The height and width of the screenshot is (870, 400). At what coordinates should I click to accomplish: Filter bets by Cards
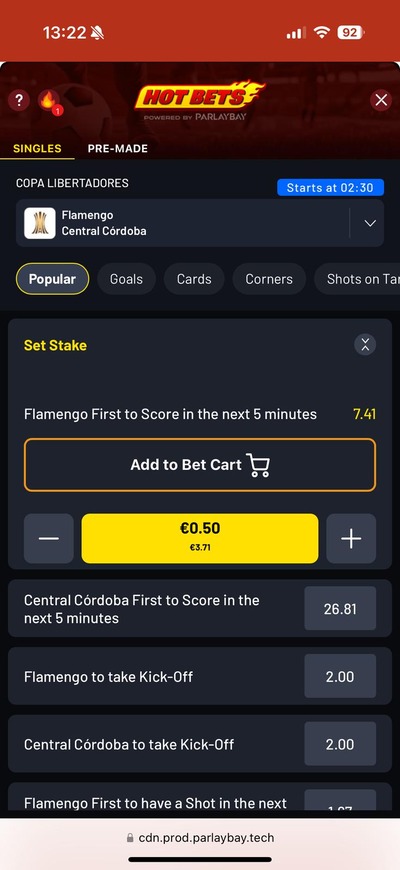[194, 279]
